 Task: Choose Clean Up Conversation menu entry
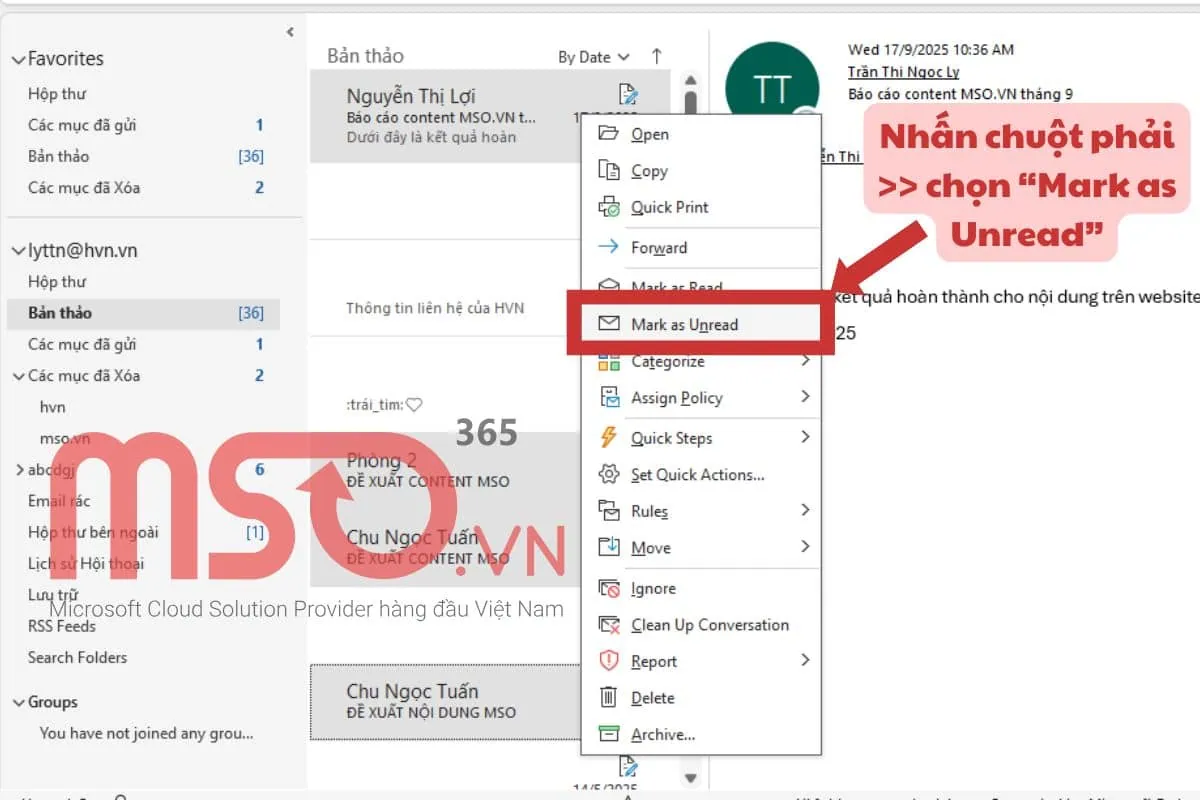[x=709, y=625]
